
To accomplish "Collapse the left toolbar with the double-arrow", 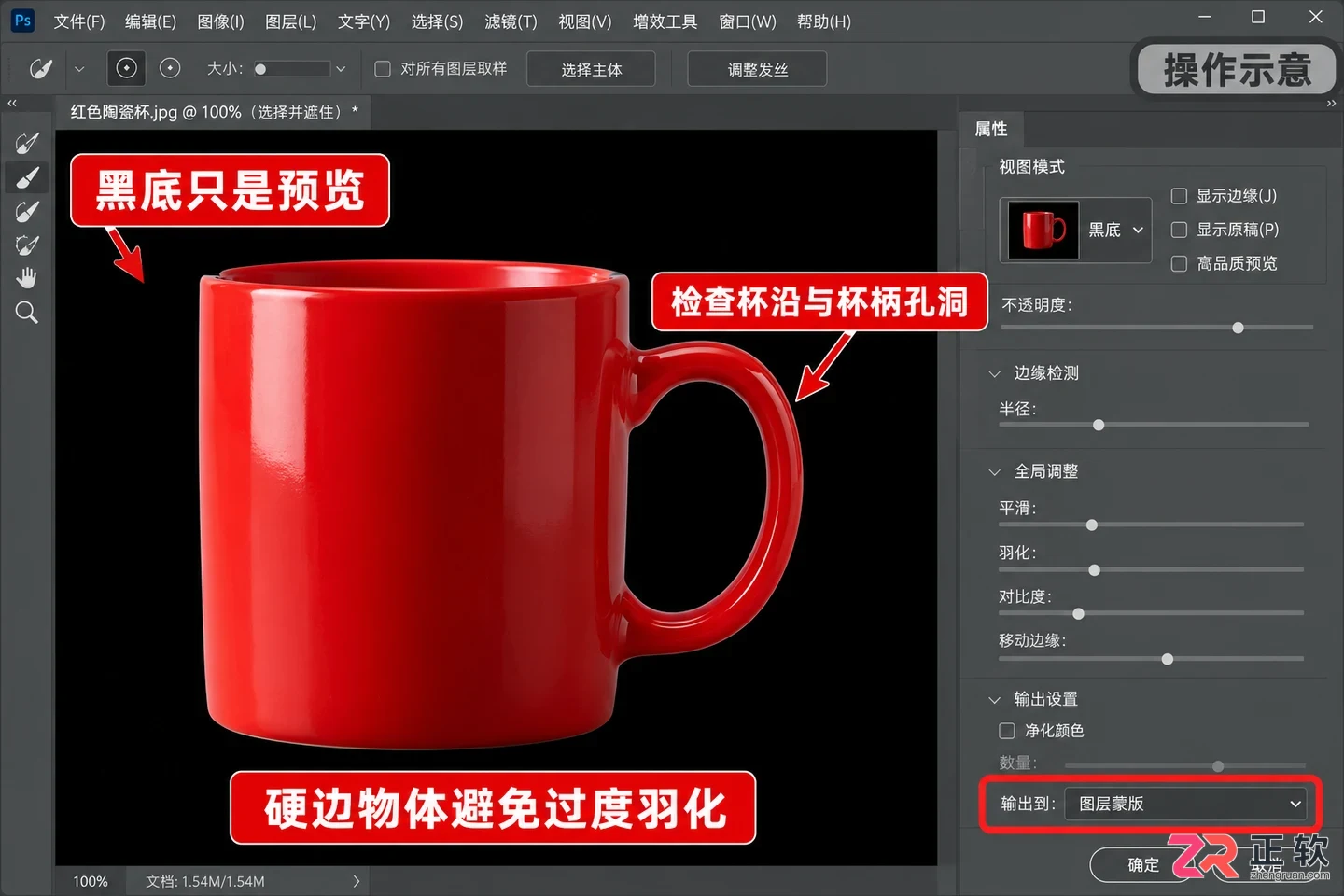I will 12,104.
